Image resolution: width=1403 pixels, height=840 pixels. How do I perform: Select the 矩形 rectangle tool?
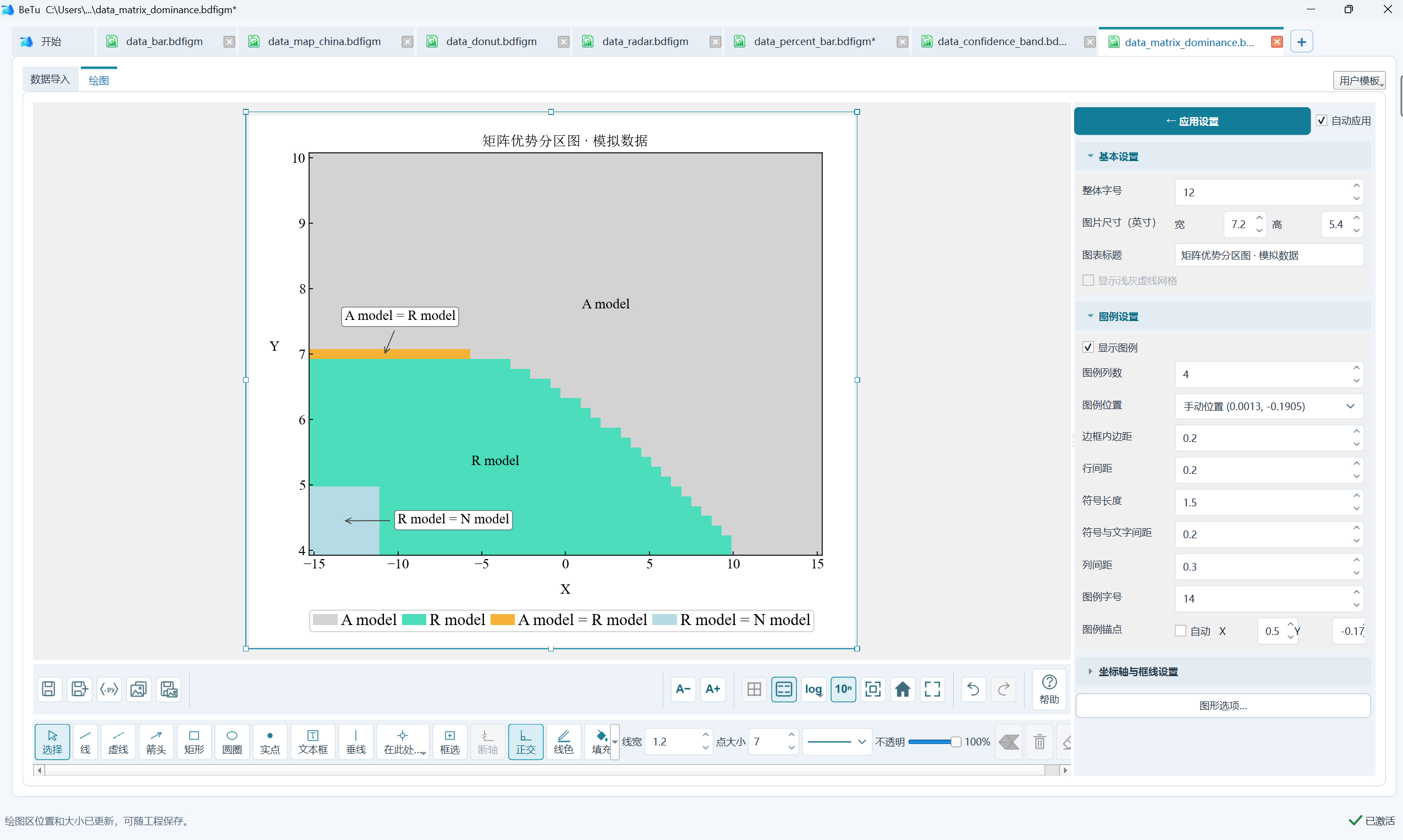(194, 742)
